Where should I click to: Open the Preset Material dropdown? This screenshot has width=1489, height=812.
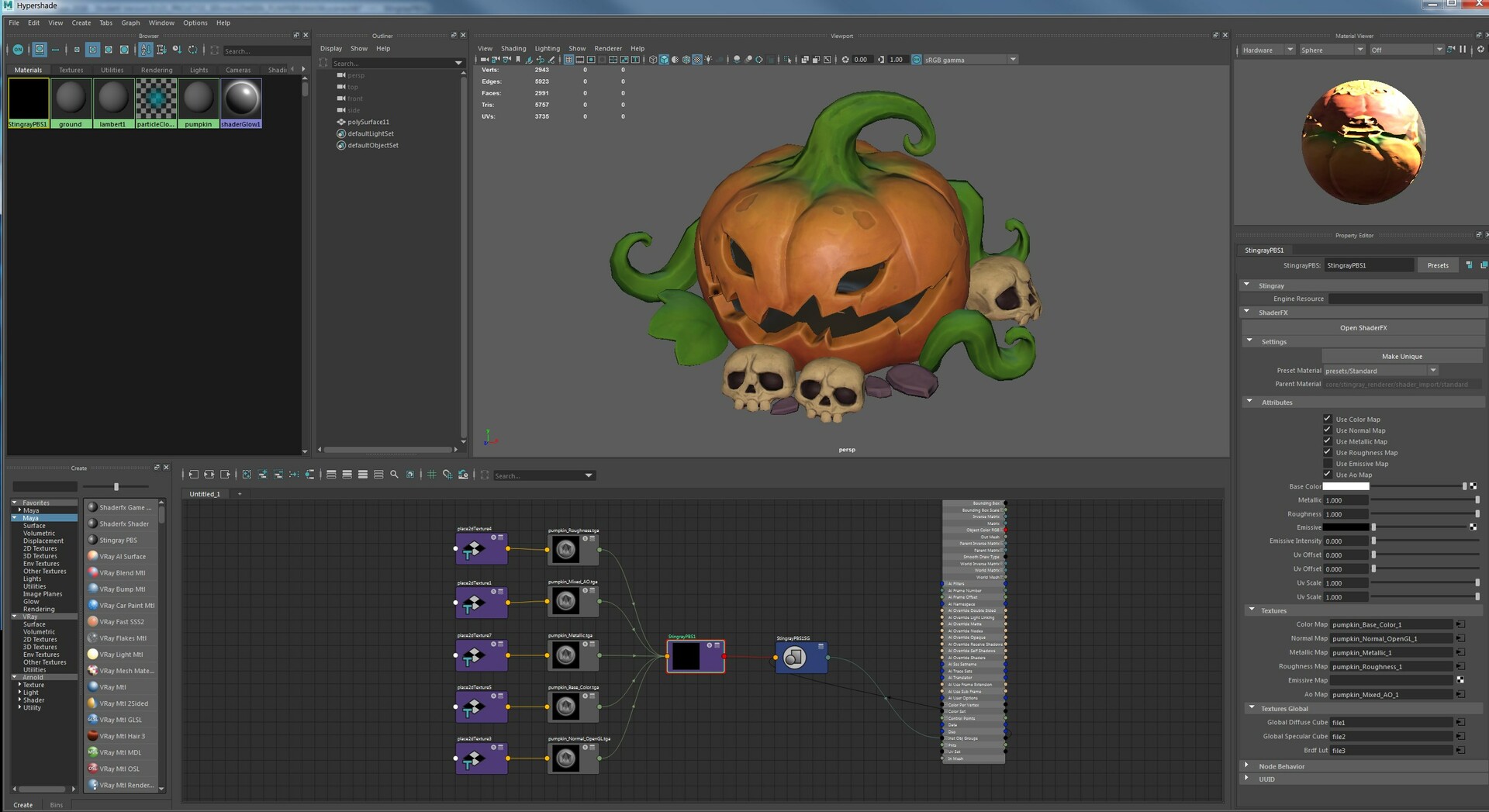click(x=1380, y=371)
